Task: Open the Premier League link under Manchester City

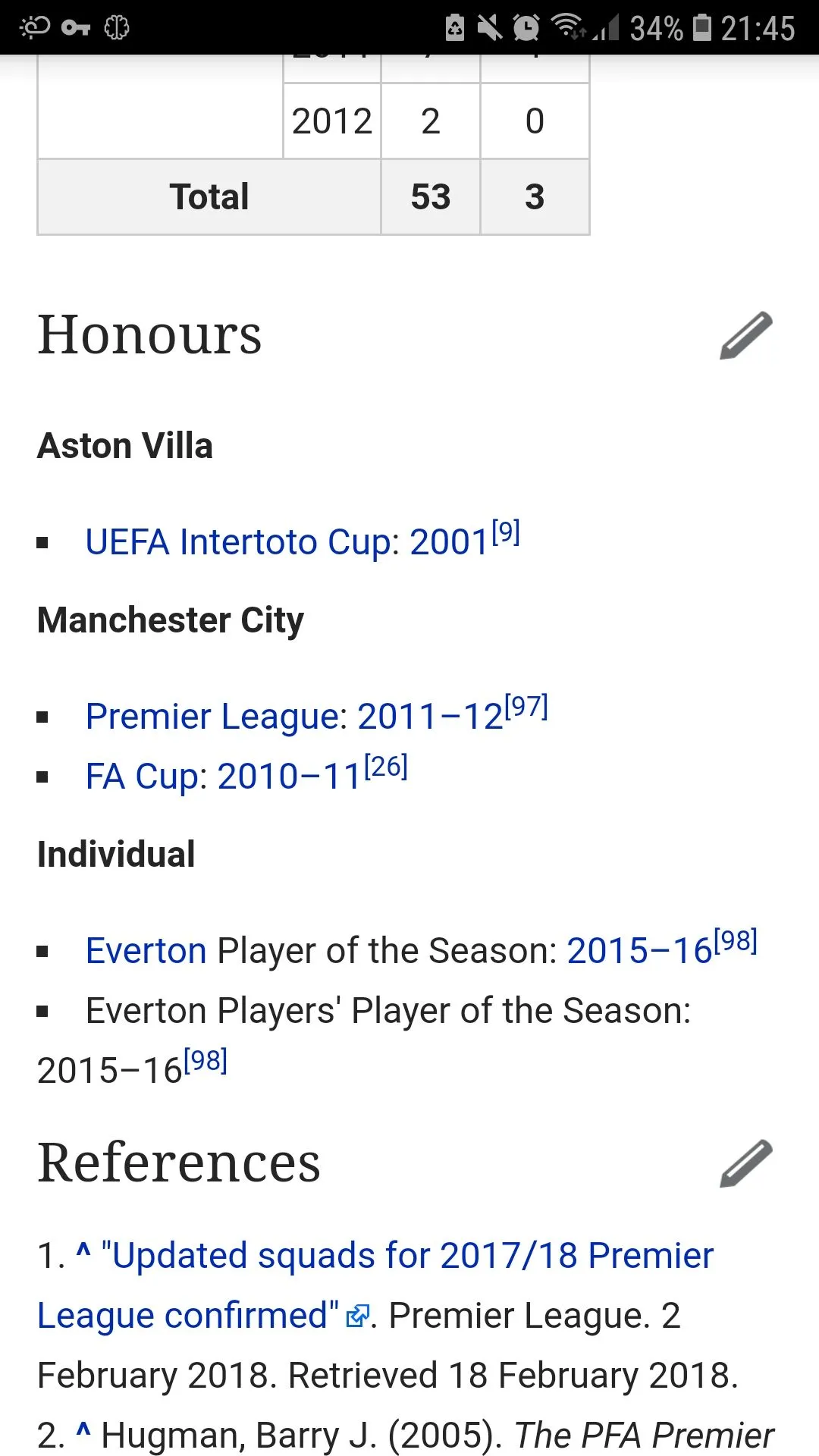Action: (215, 717)
